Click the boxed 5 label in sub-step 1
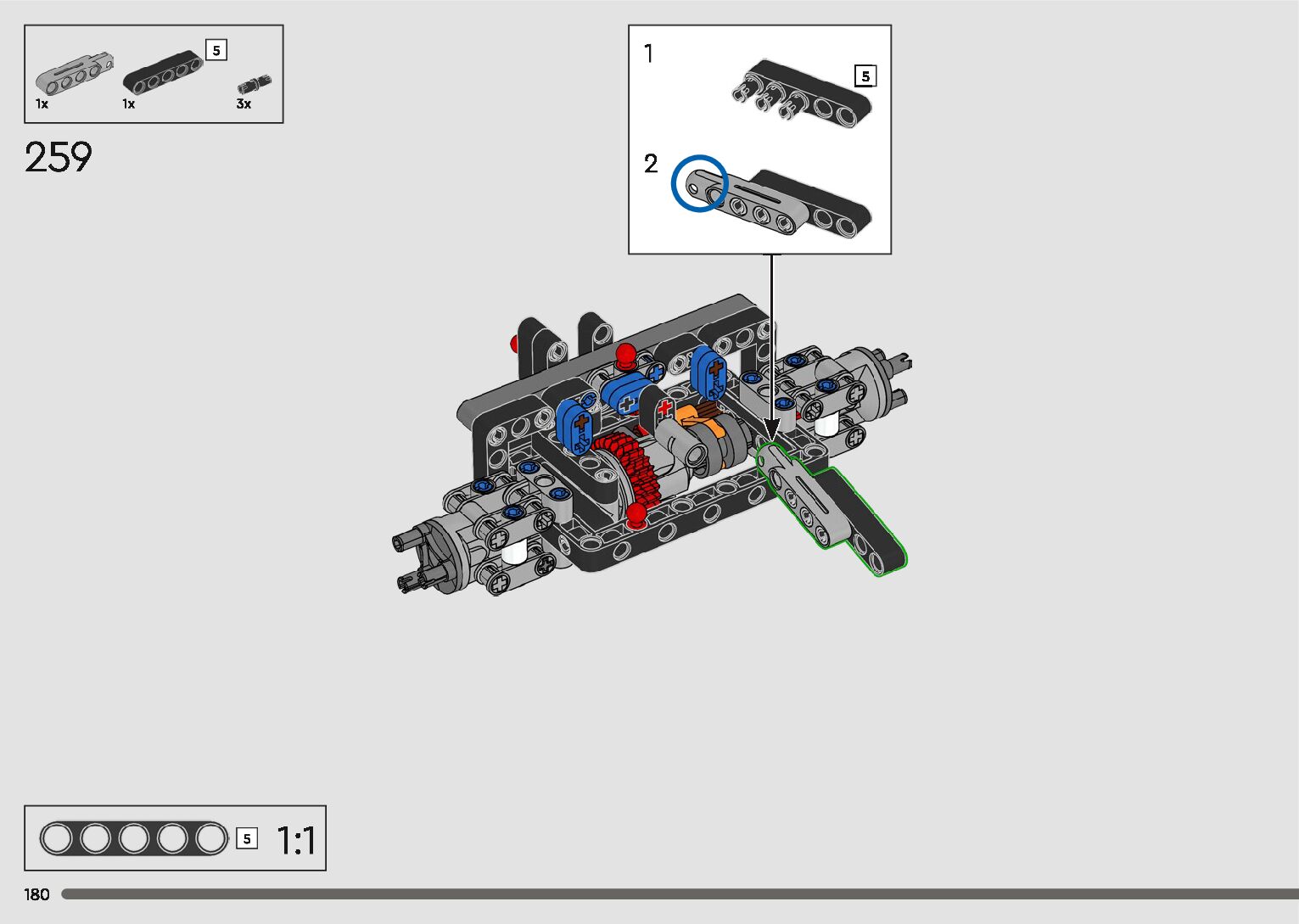Screen dimensions: 1299x924 (865, 76)
